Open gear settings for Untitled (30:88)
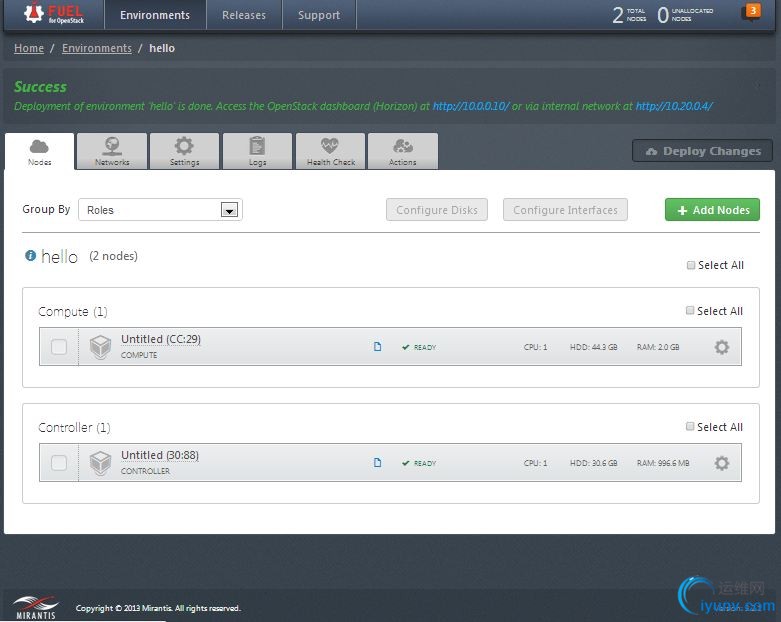Image resolution: width=781 pixels, height=622 pixels. [722, 463]
